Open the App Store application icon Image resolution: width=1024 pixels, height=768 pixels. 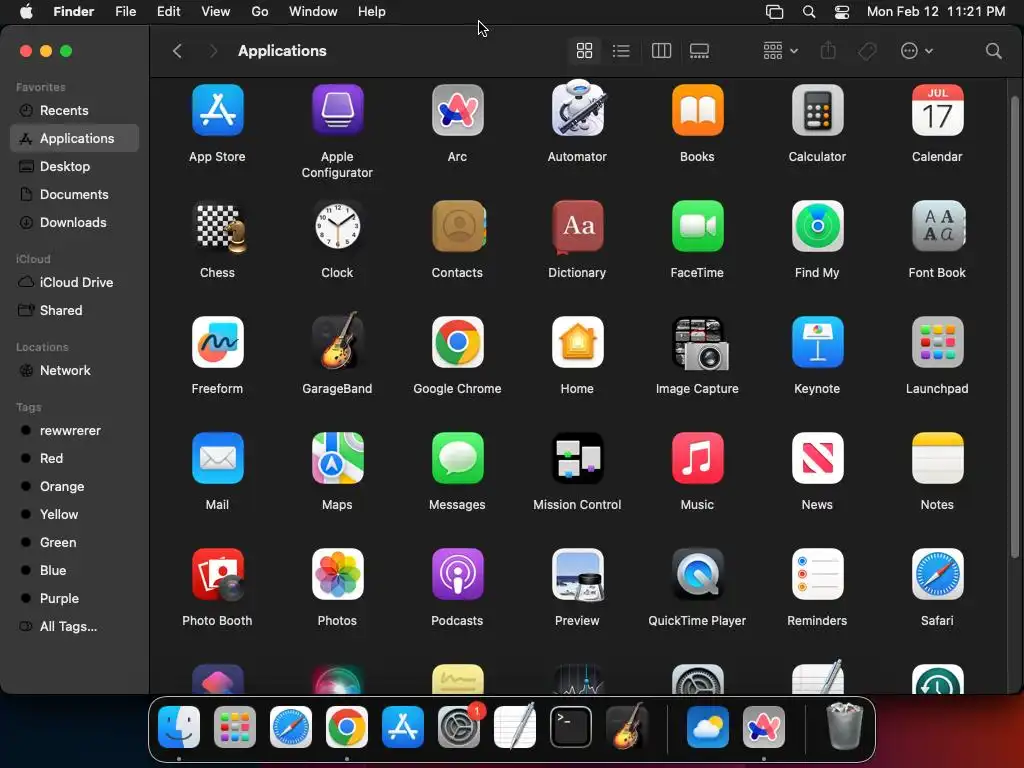(x=217, y=110)
